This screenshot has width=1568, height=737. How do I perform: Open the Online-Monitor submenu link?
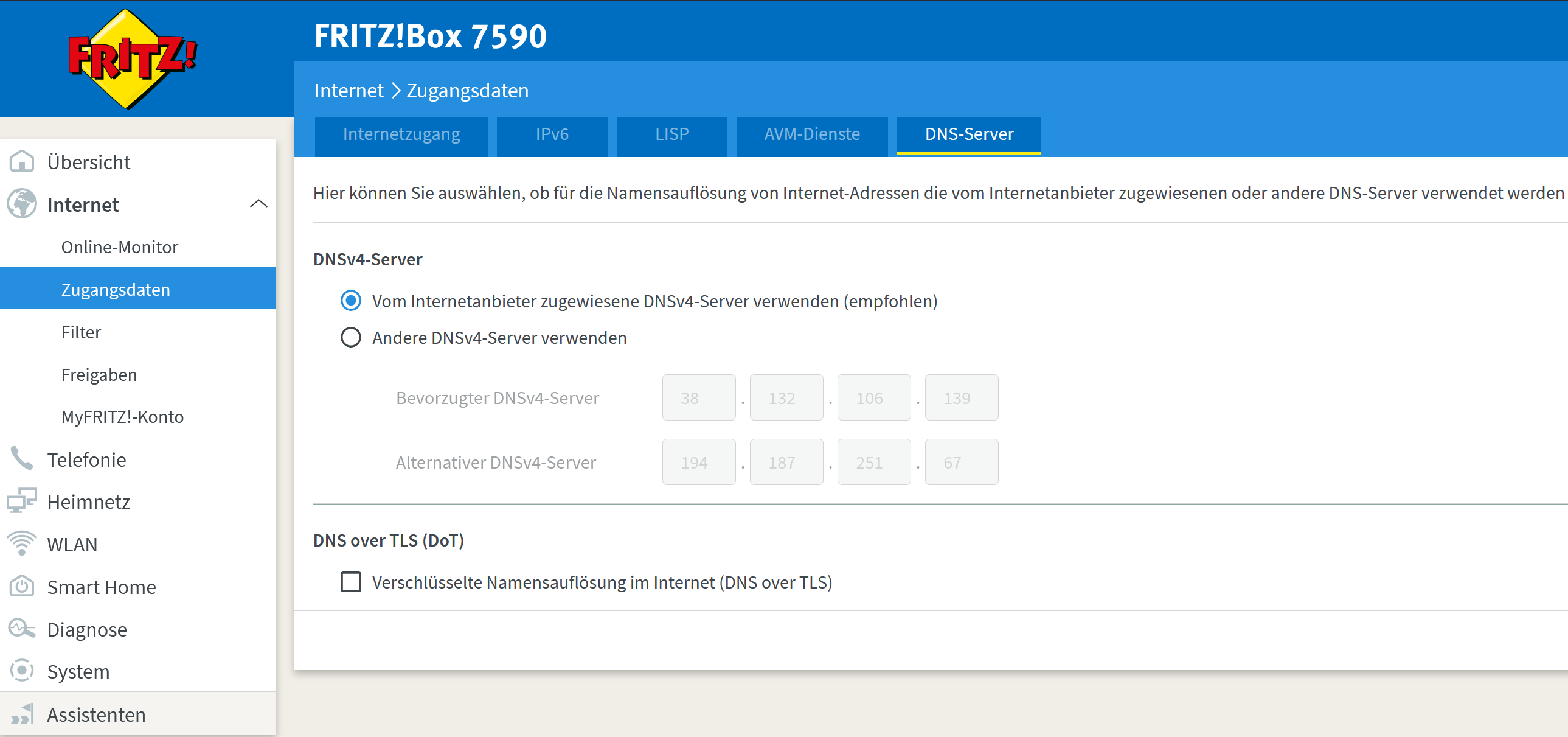[x=119, y=246]
